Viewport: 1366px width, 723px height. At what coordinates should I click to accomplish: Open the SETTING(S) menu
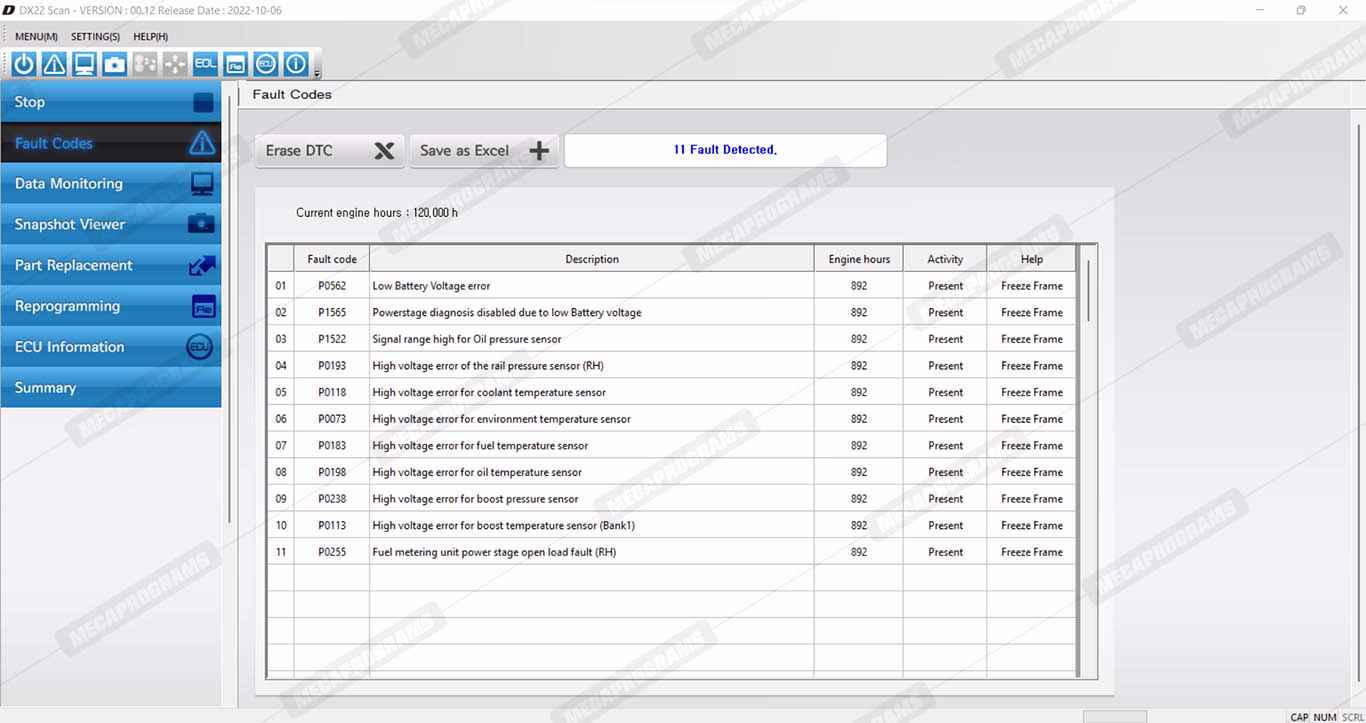tap(95, 37)
